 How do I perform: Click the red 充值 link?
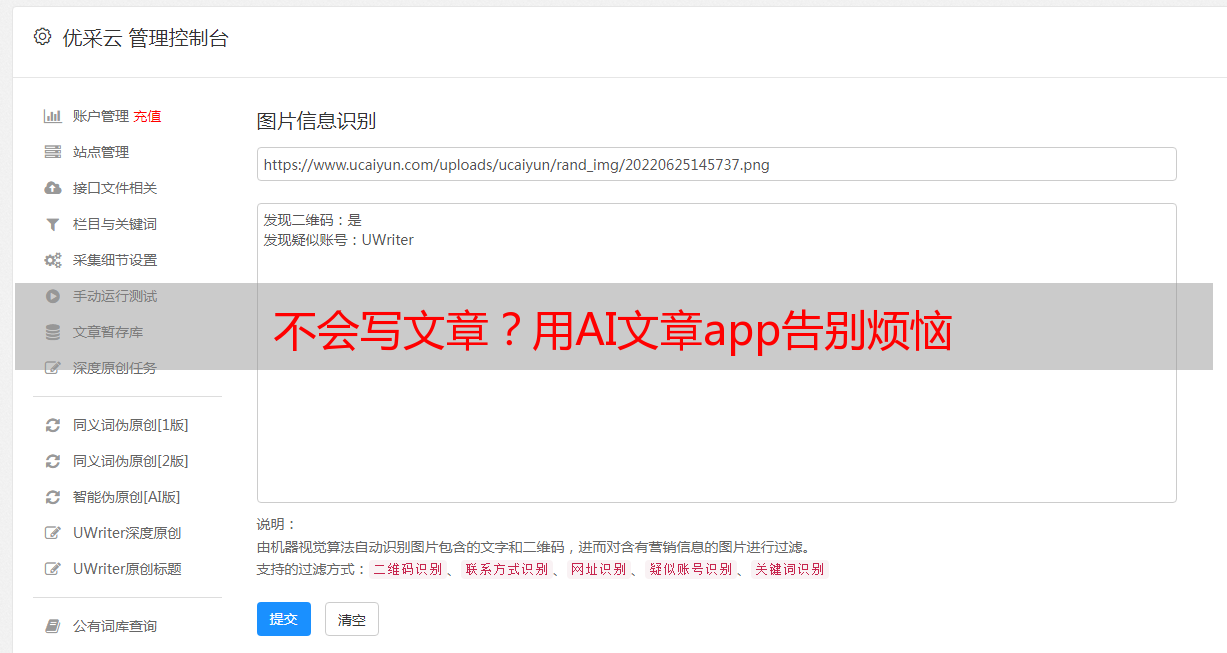147,116
